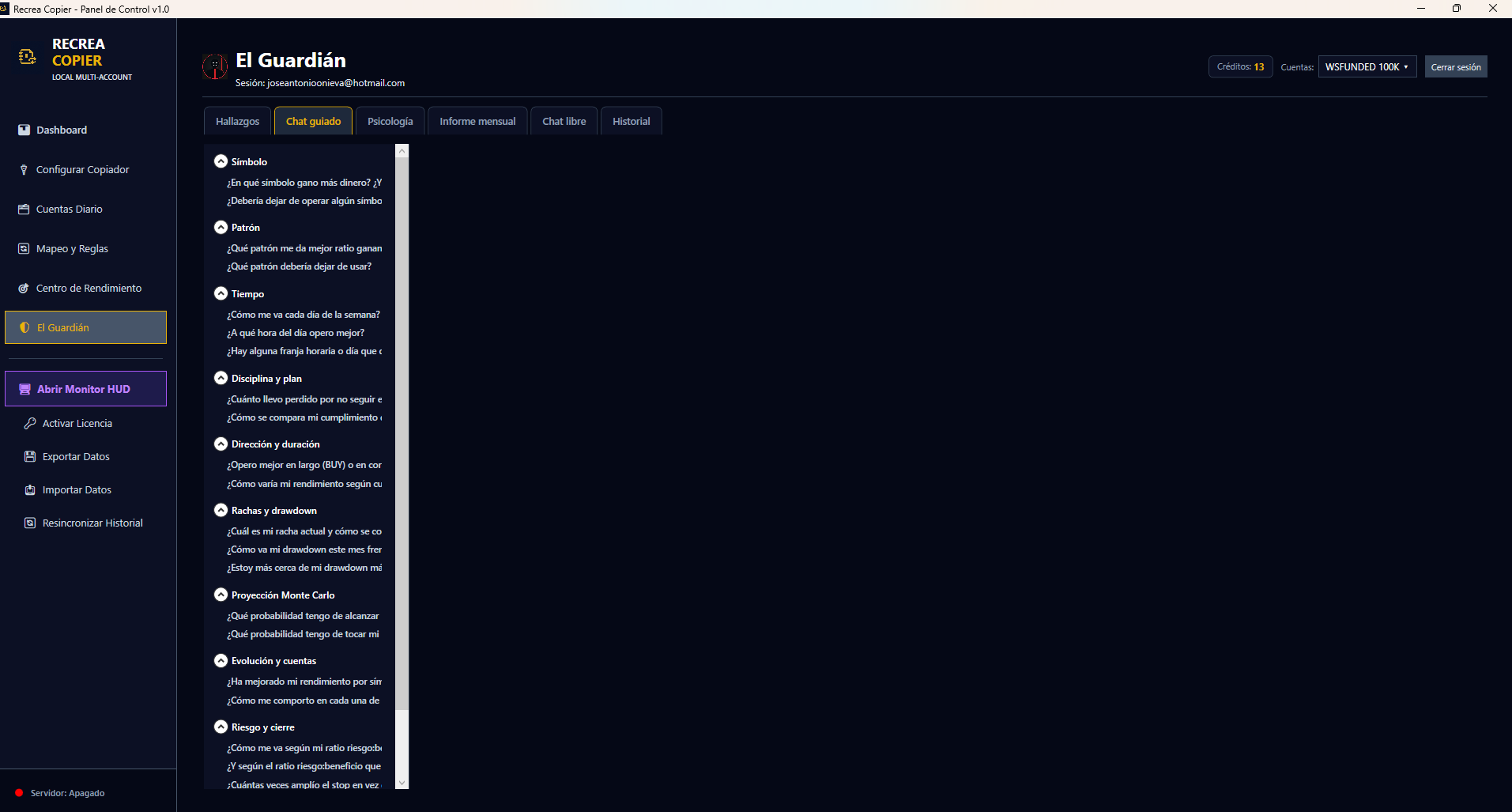Collapse the Disciplina y plan group
1512x812 pixels.
pos(221,378)
